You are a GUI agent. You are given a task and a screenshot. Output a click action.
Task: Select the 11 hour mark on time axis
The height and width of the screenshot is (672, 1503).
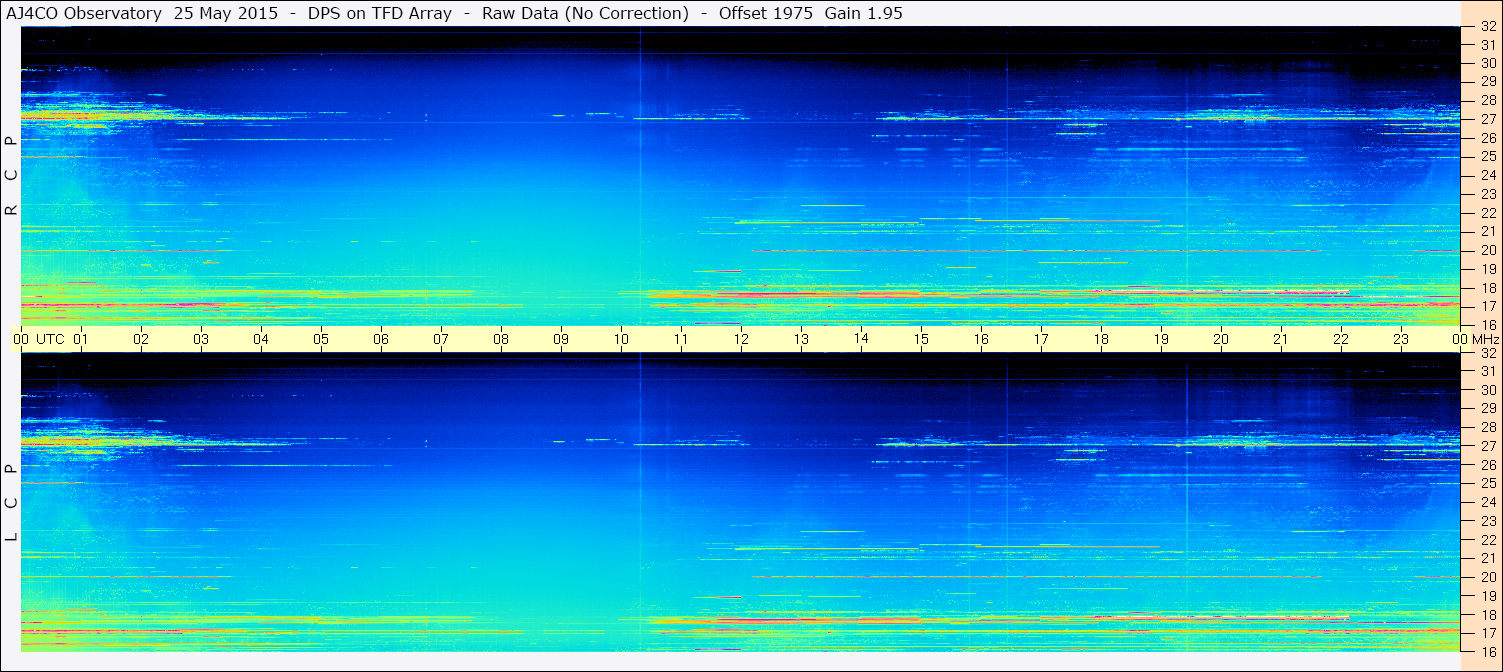(x=681, y=339)
